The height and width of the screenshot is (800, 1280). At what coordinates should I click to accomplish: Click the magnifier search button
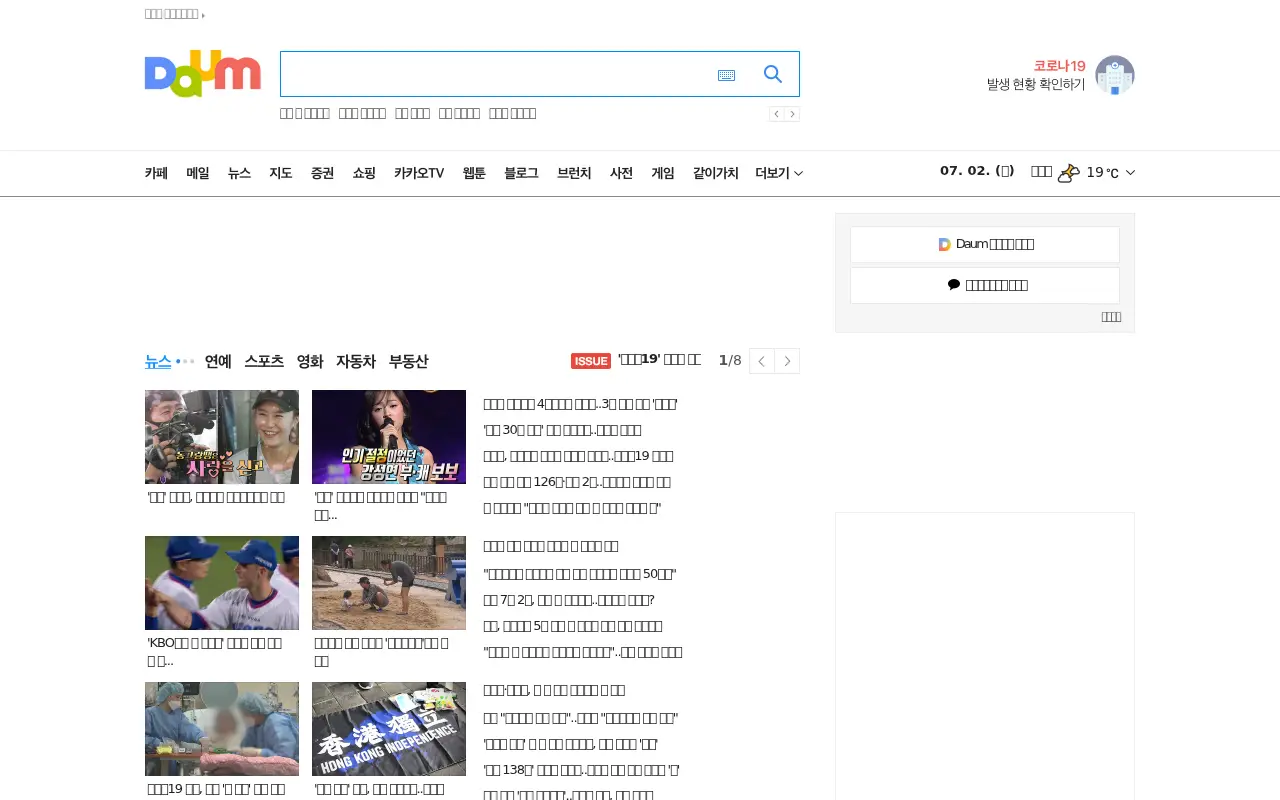(x=773, y=74)
